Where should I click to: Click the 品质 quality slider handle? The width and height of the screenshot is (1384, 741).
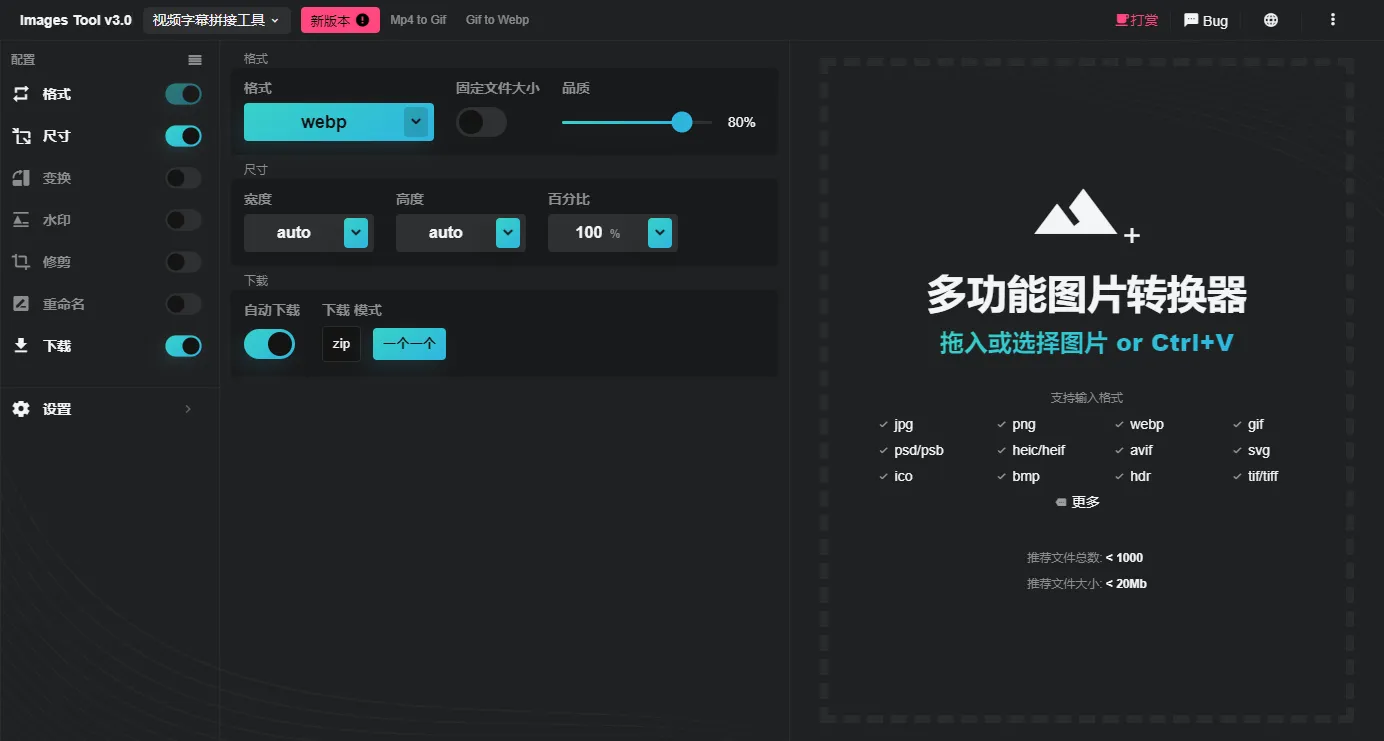click(x=682, y=122)
